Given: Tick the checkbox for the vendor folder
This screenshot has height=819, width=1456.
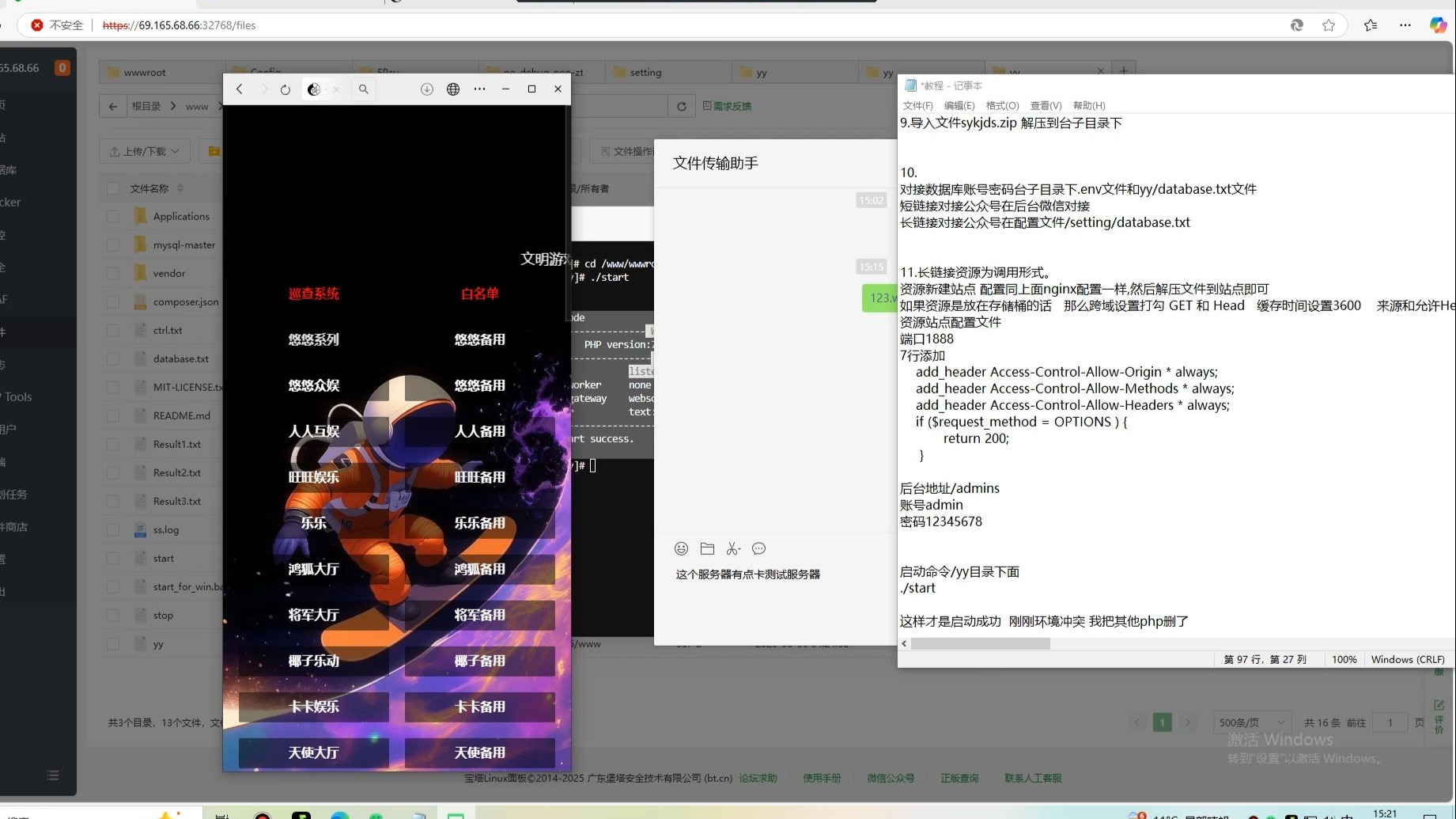Looking at the screenshot, I should point(113,273).
